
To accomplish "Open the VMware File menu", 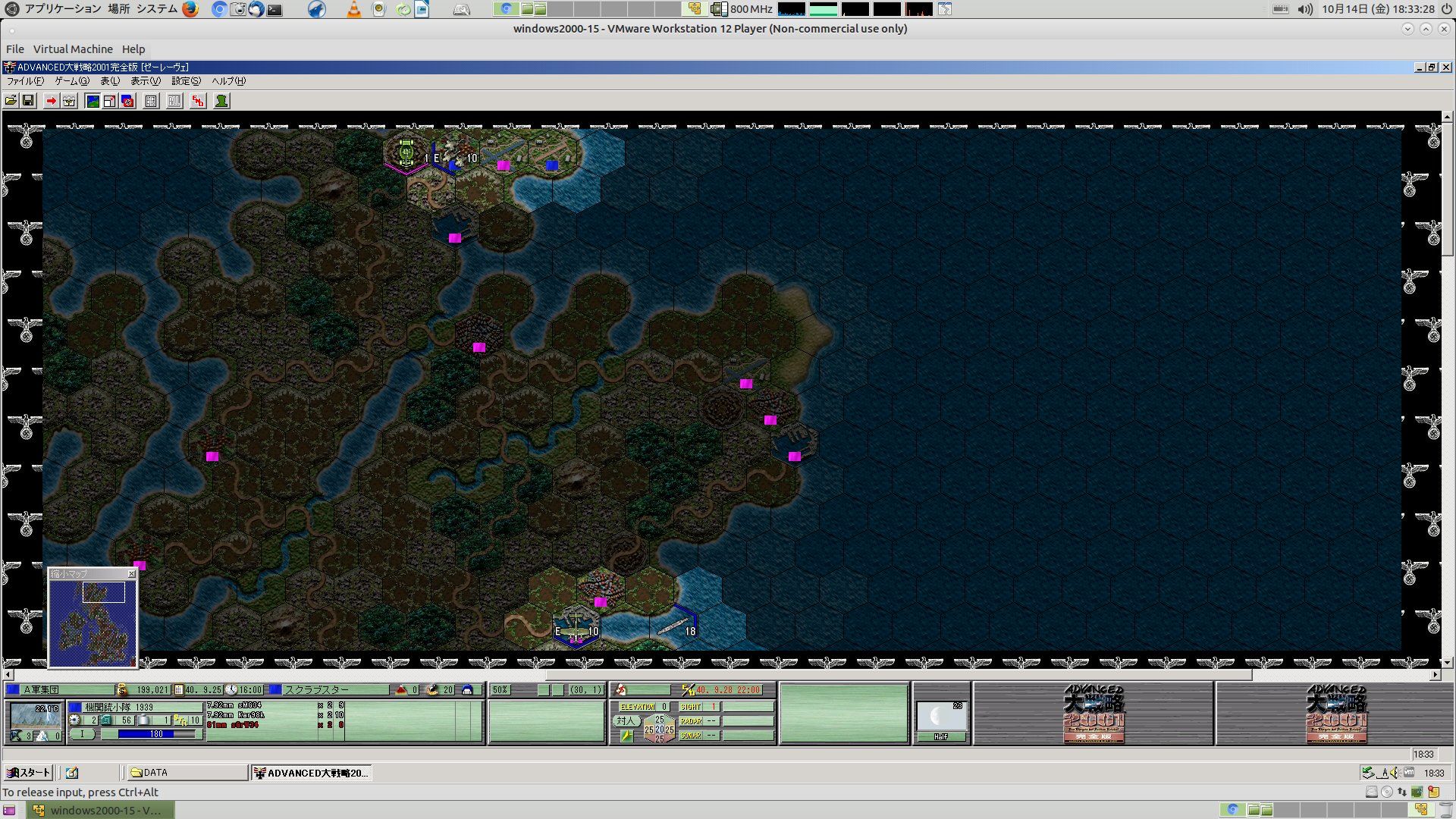I will (x=15, y=49).
